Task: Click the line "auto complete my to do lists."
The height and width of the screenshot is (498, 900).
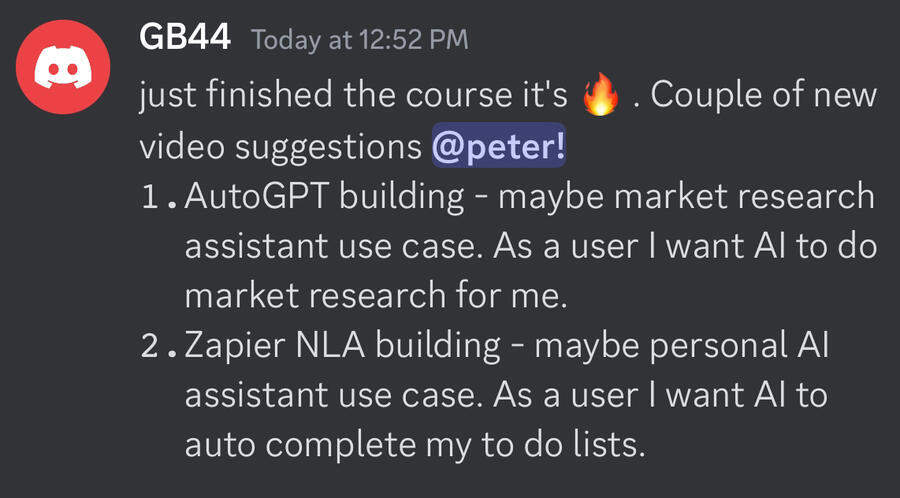Action: [x=412, y=444]
